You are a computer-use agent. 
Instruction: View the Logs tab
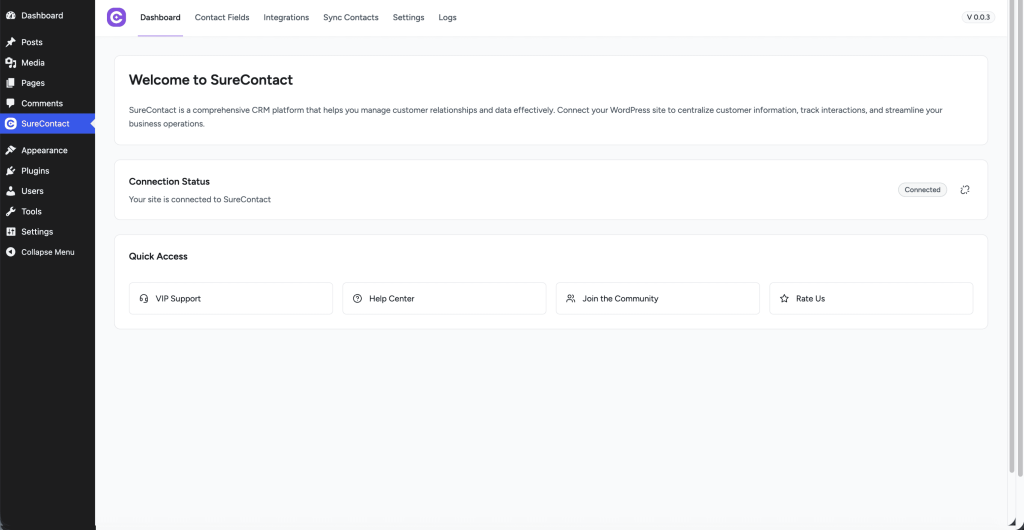point(447,18)
